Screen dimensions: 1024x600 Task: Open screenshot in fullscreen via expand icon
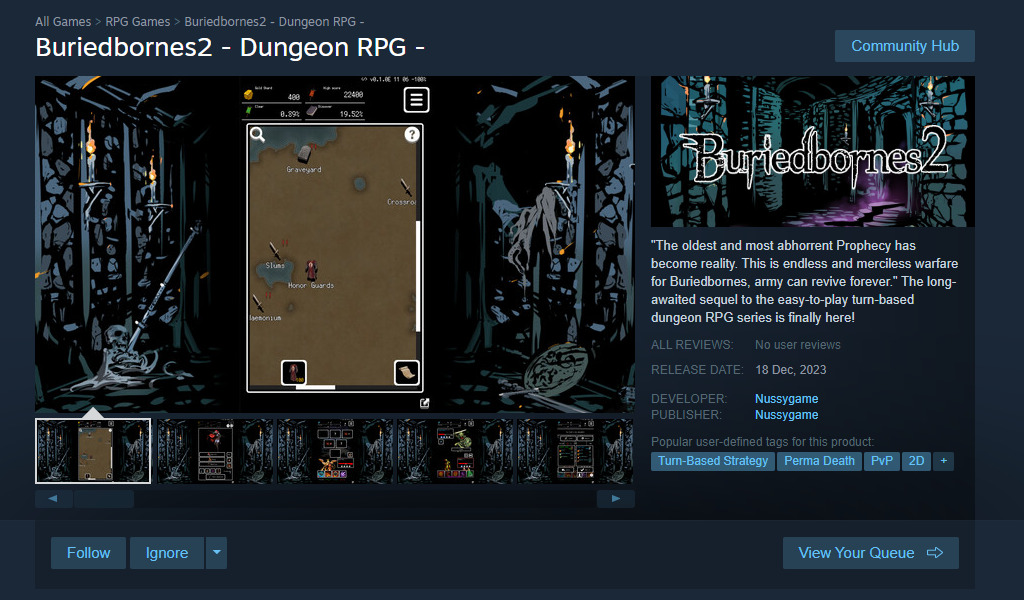tap(424, 403)
